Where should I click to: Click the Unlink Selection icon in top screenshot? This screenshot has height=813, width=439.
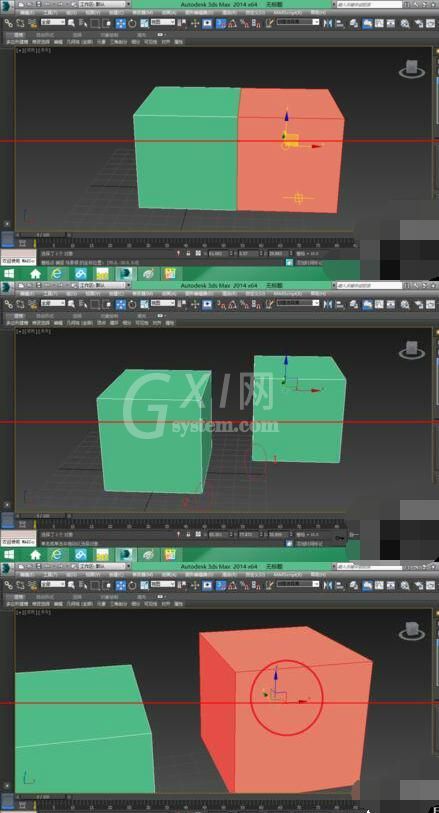tap(20, 23)
